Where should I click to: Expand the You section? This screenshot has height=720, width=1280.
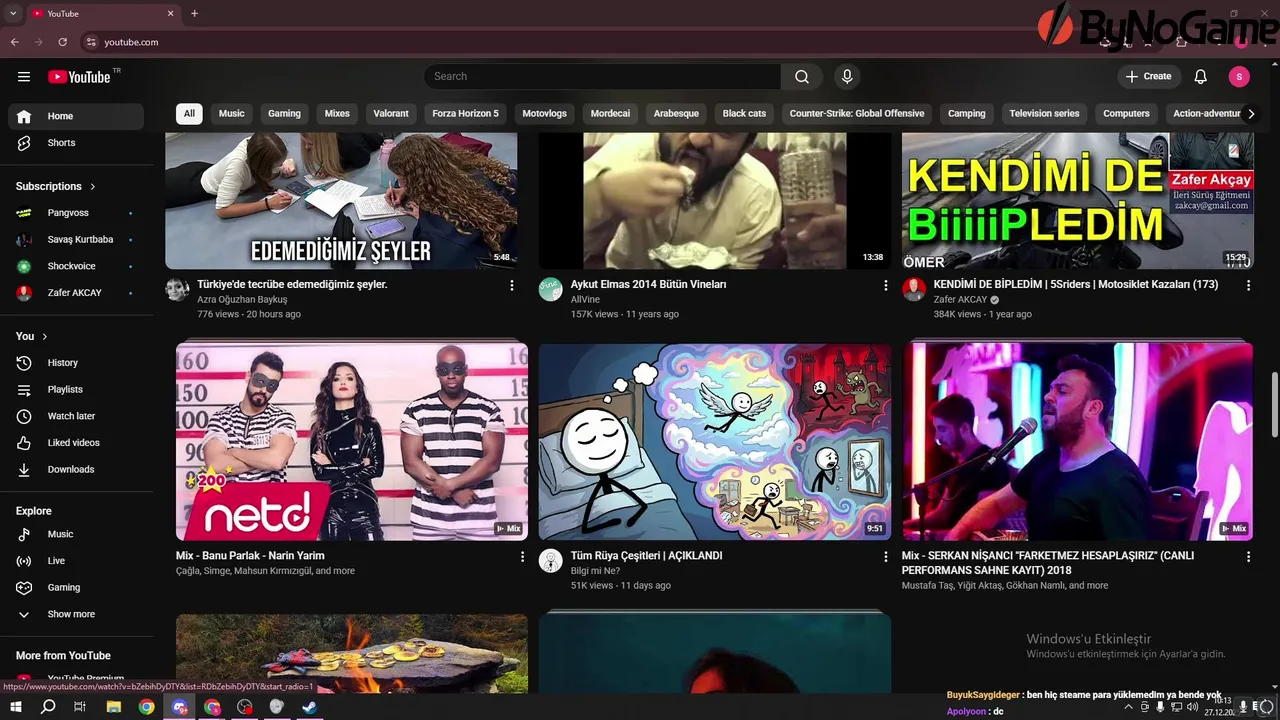[32, 336]
